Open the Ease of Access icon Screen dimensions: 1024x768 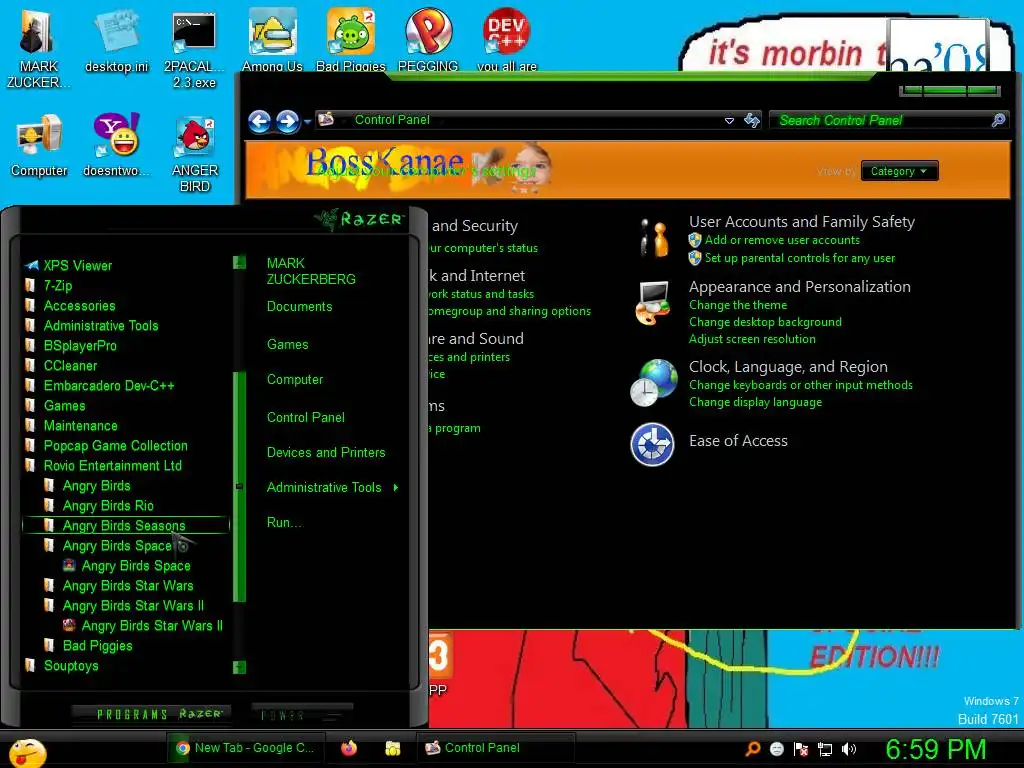coord(652,444)
